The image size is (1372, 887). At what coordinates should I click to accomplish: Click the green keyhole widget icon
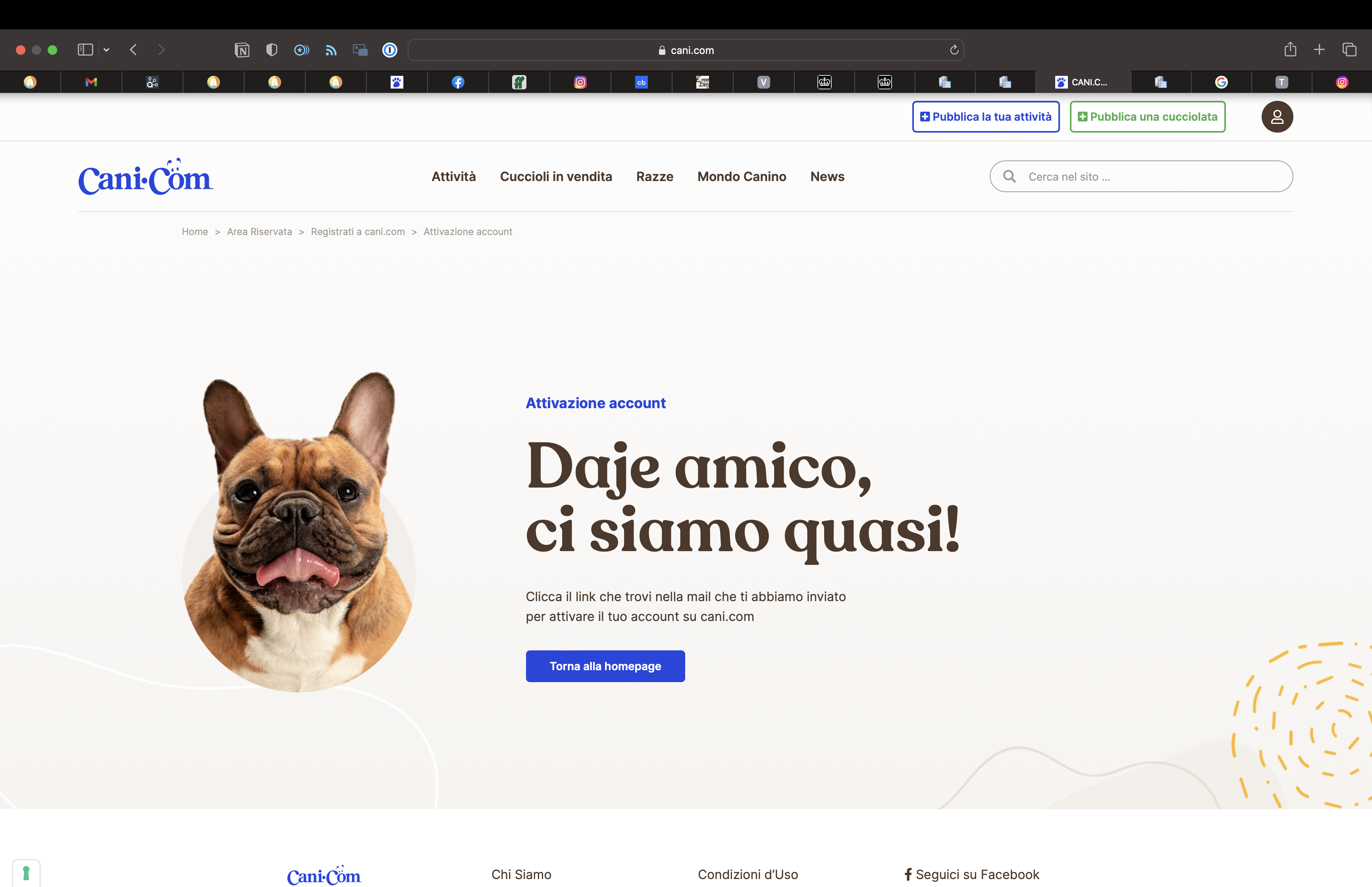26,873
